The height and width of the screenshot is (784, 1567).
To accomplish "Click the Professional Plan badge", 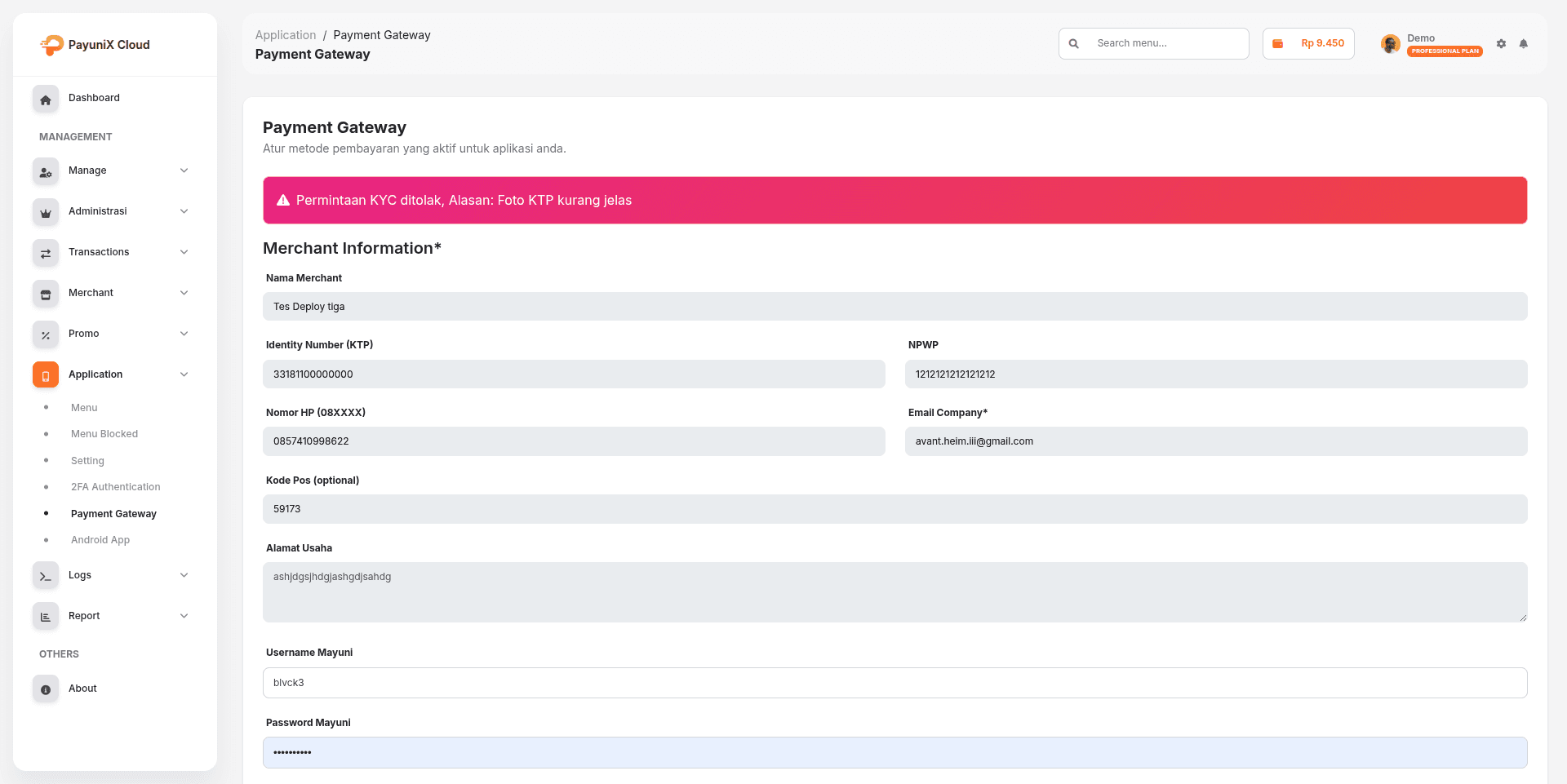I will (1445, 51).
